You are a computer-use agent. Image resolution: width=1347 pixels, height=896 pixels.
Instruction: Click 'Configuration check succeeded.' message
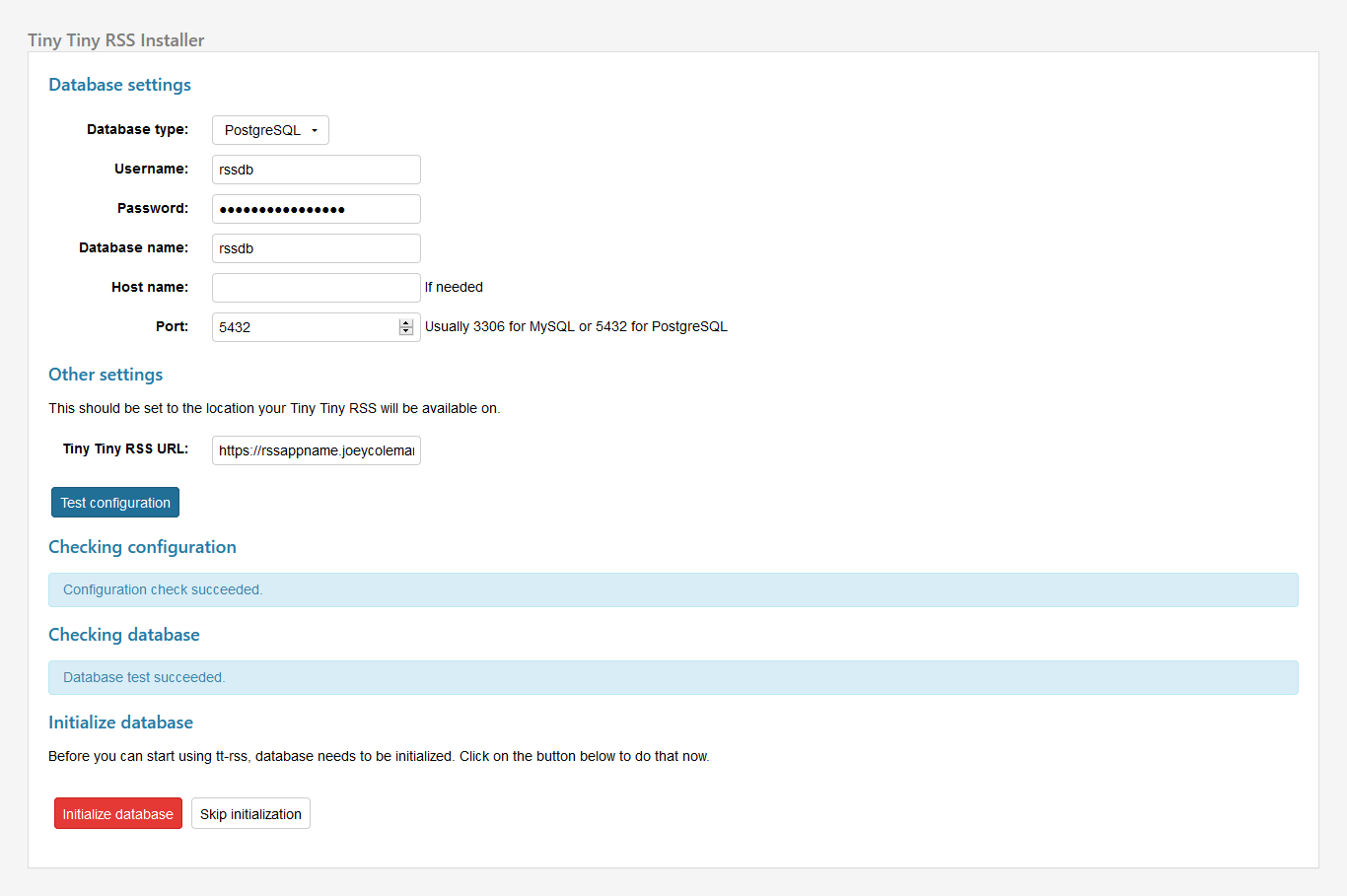[x=673, y=589]
